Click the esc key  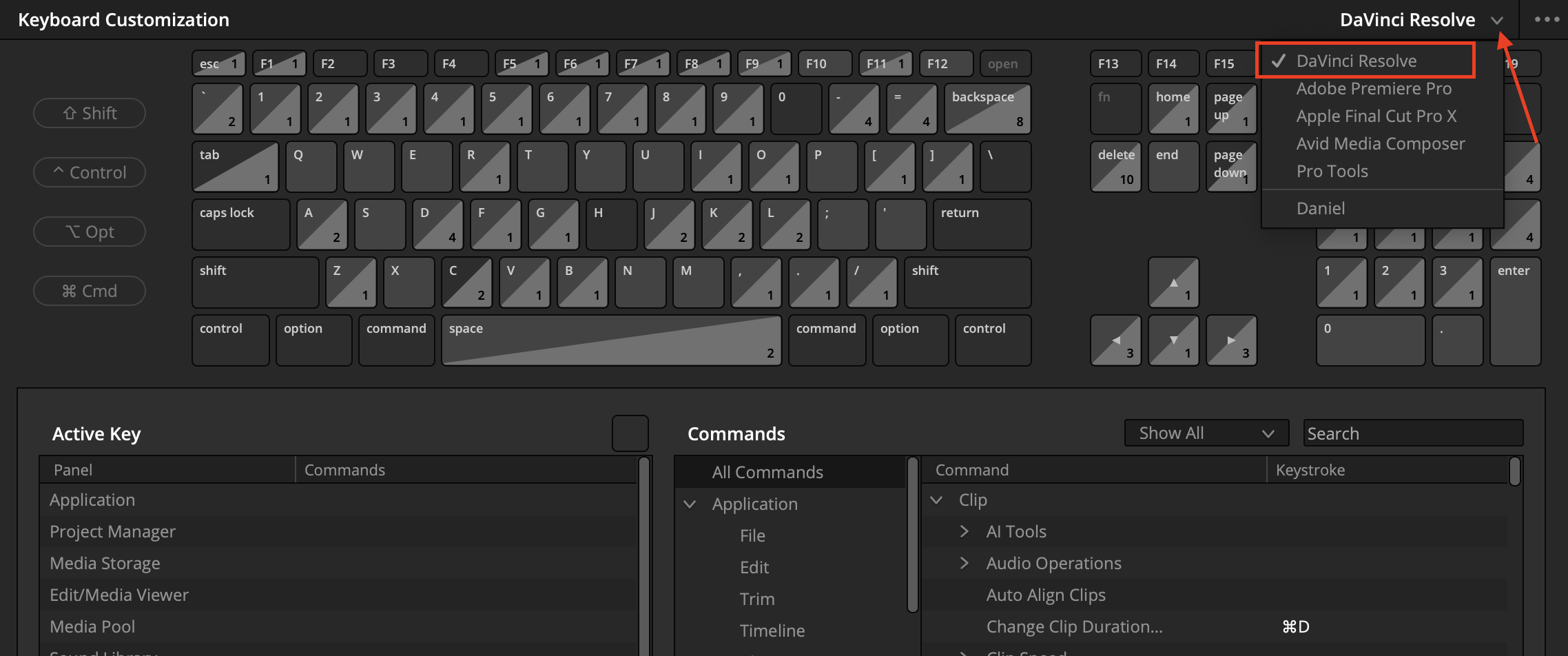click(219, 63)
